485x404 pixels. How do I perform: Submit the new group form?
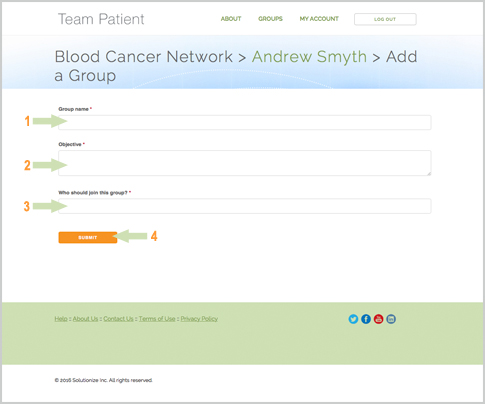[x=88, y=237]
